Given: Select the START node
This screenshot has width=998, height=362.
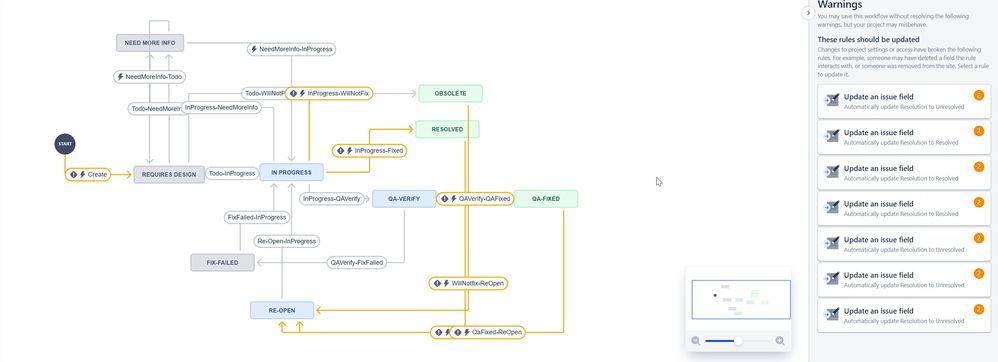Looking at the screenshot, I should [x=64, y=144].
